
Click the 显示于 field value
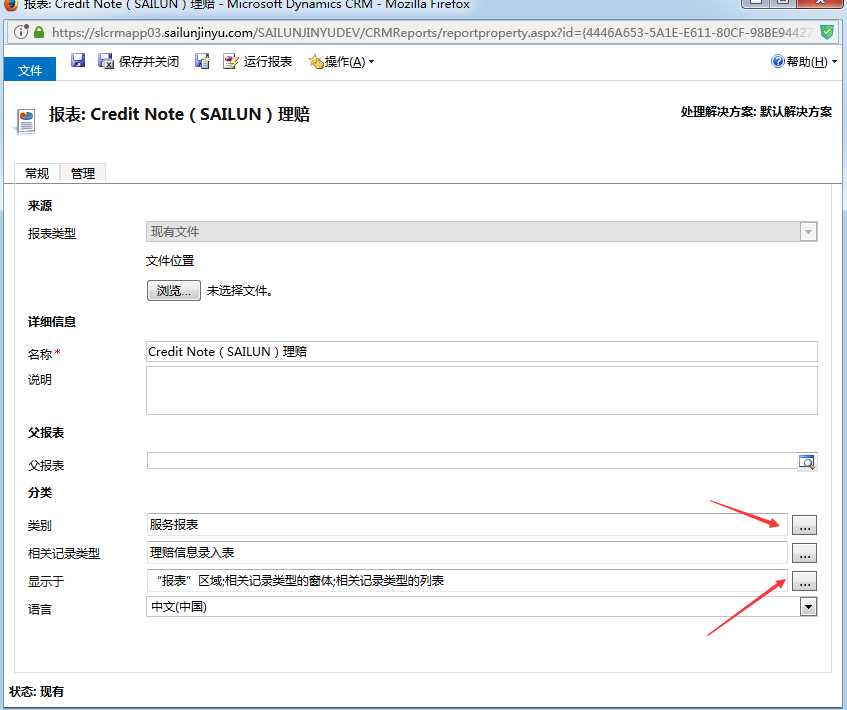467,581
